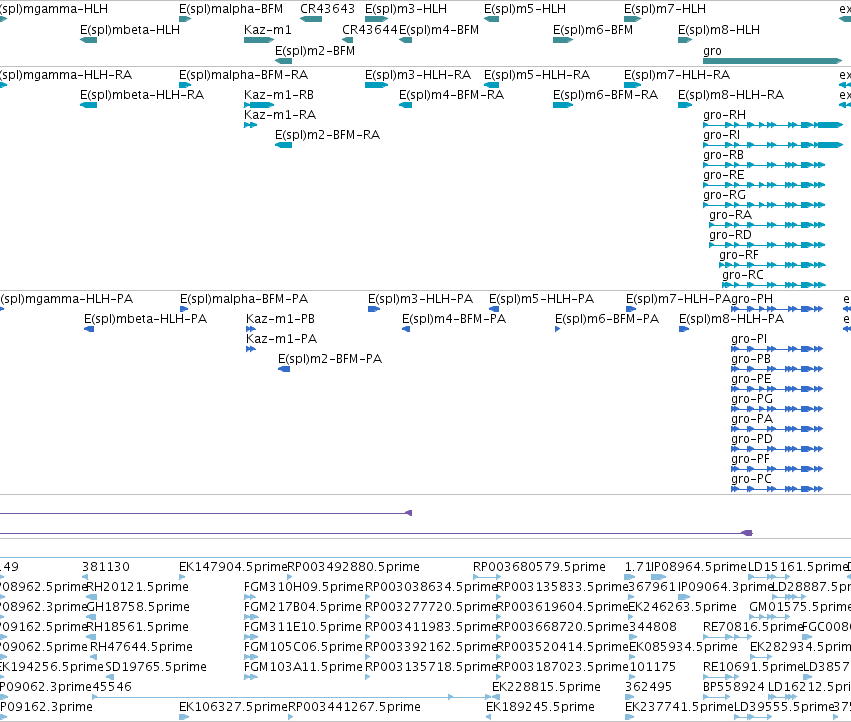Click the E(spl)m4-BFM-RA transcript label
The image size is (851, 722).
452,95
